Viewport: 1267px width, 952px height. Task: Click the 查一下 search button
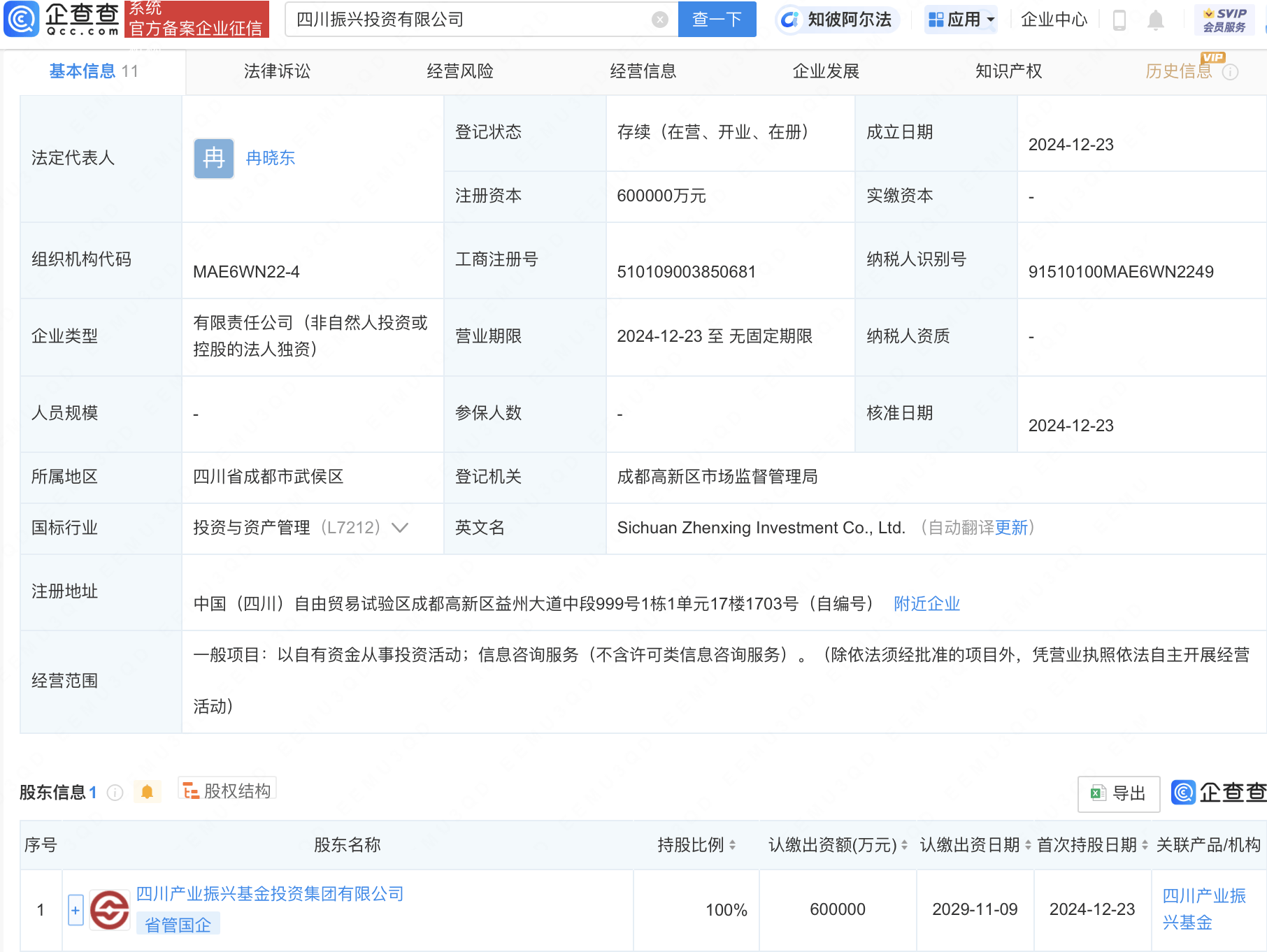click(717, 20)
